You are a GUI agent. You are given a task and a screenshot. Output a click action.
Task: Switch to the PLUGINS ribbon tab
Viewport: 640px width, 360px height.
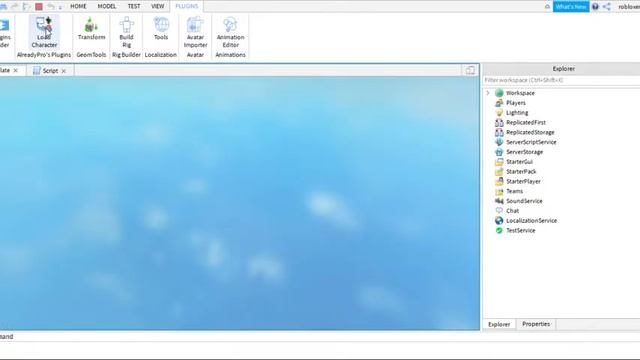[187, 7]
